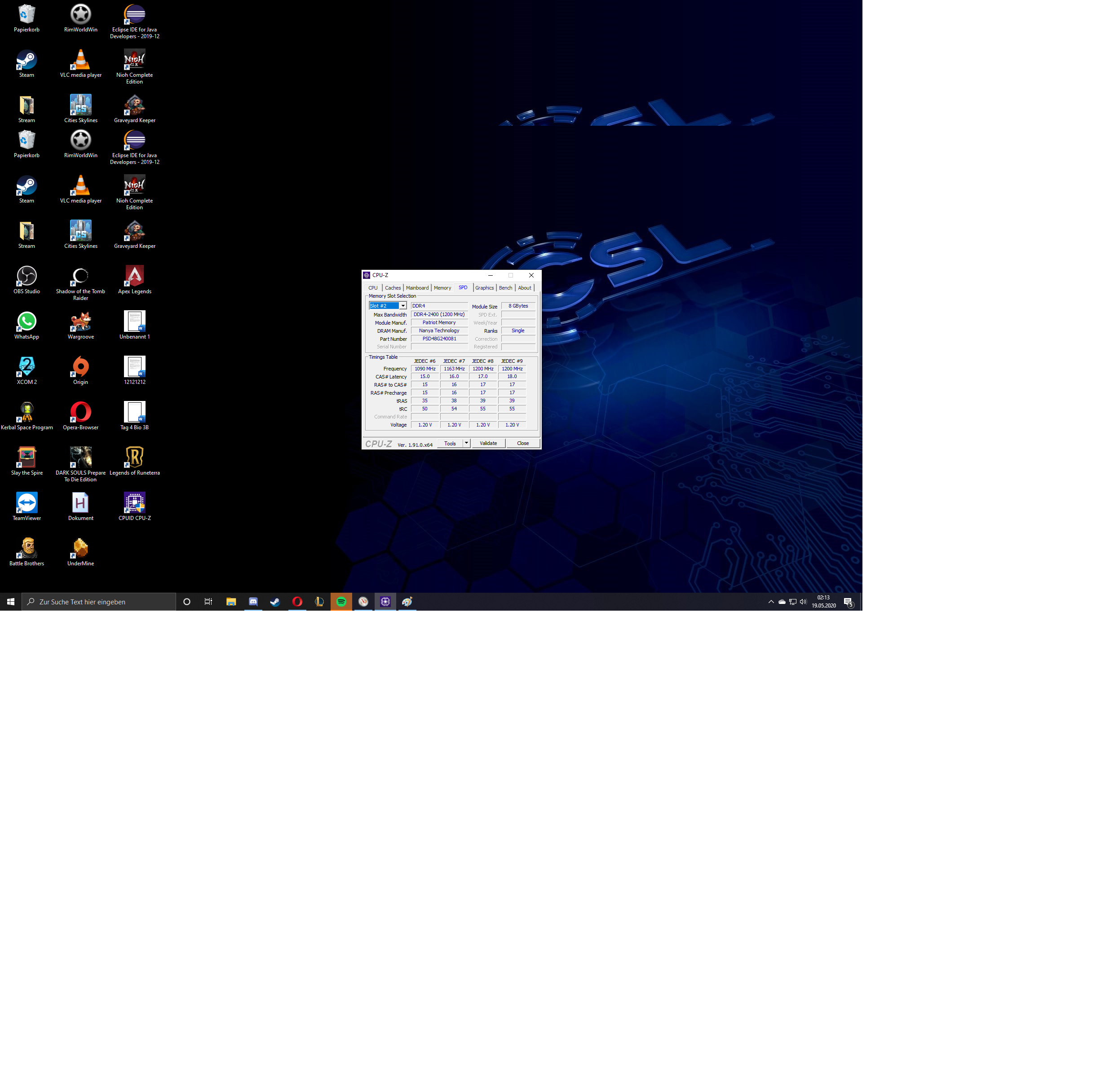Open File Explorer from the taskbar
The image size is (1114, 1092).
pos(231,602)
